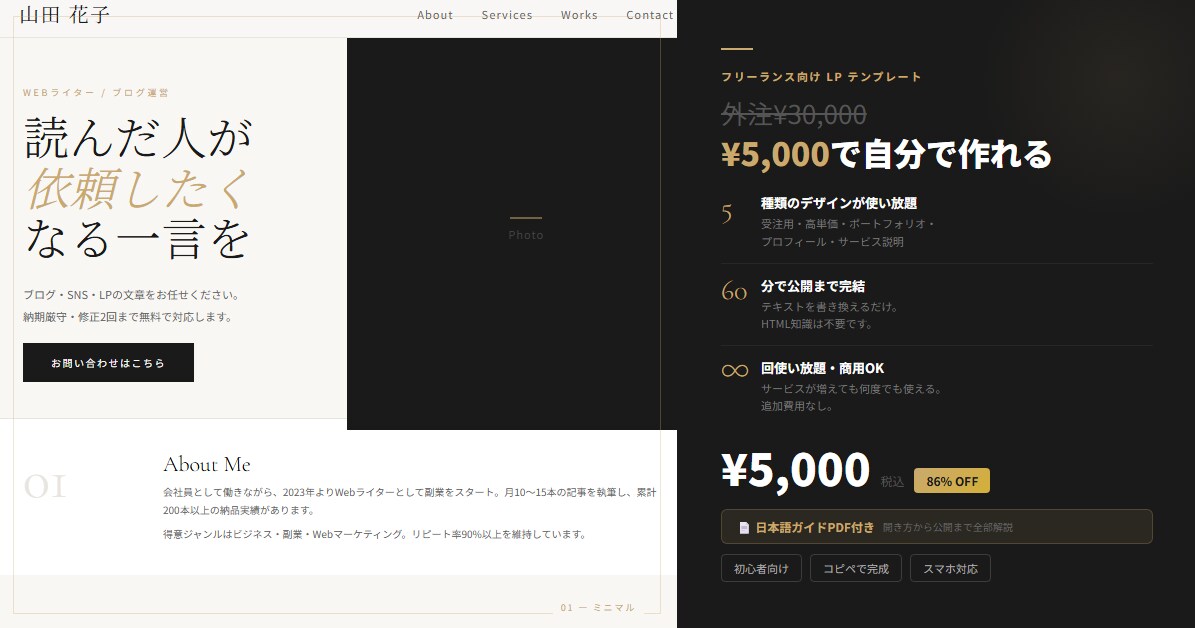Click the crossed-out 外注¥30,000 price
This screenshot has height=628, width=1195.
[x=793, y=114]
